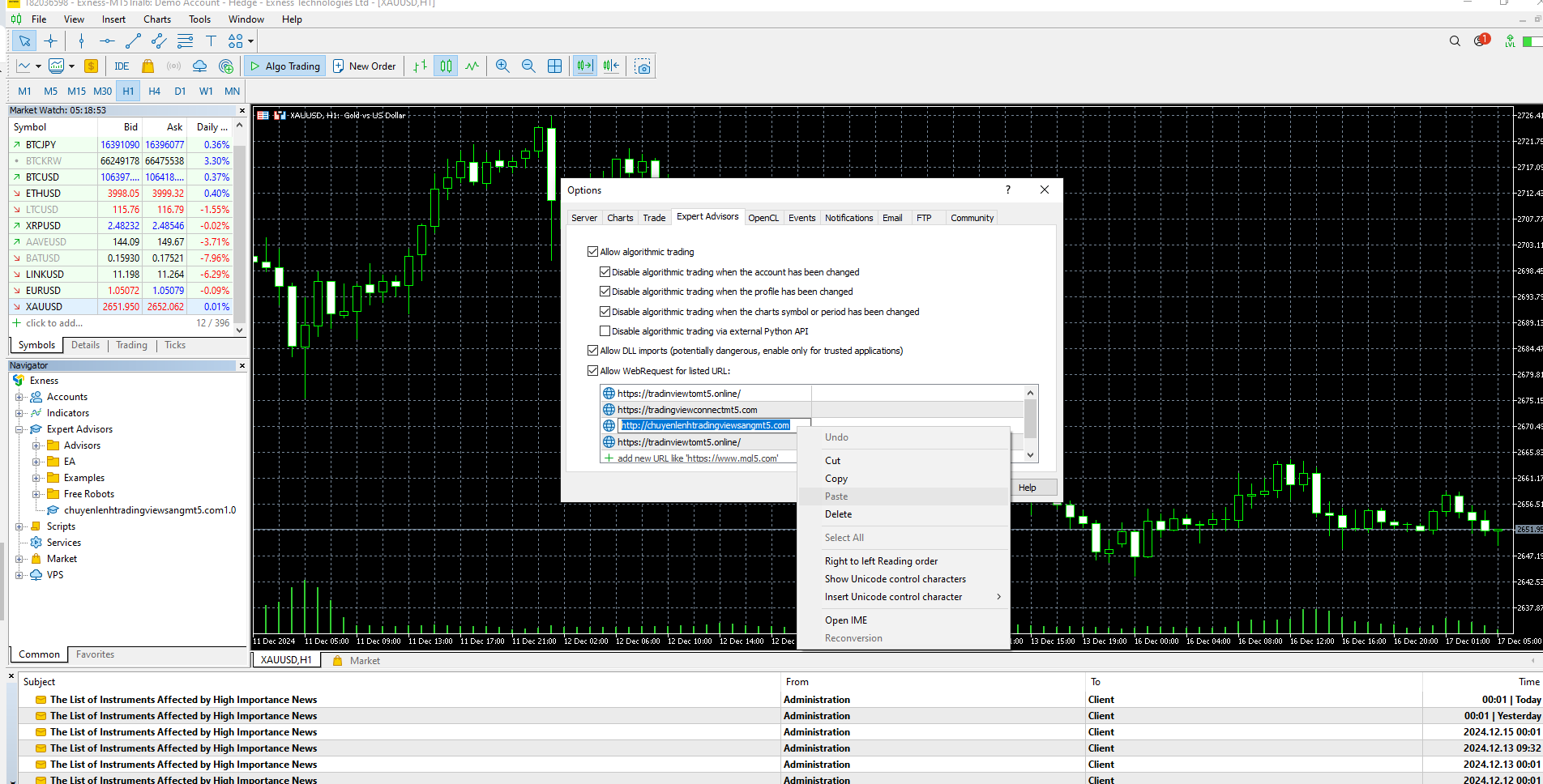The width and height of the screenshot is (1543, 784).
Task: Uncheck Allow DLL imports option
Action: click(x=592, y=351)
